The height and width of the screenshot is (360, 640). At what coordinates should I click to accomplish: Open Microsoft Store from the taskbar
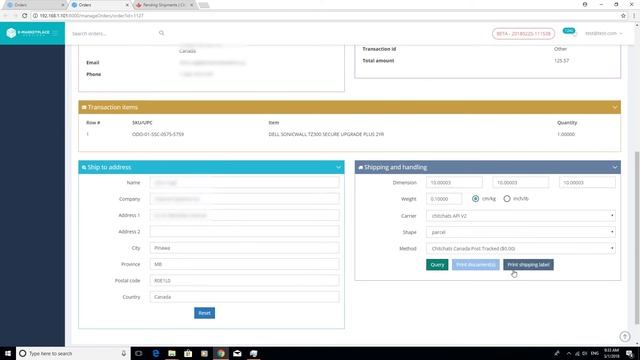(188, 353)
